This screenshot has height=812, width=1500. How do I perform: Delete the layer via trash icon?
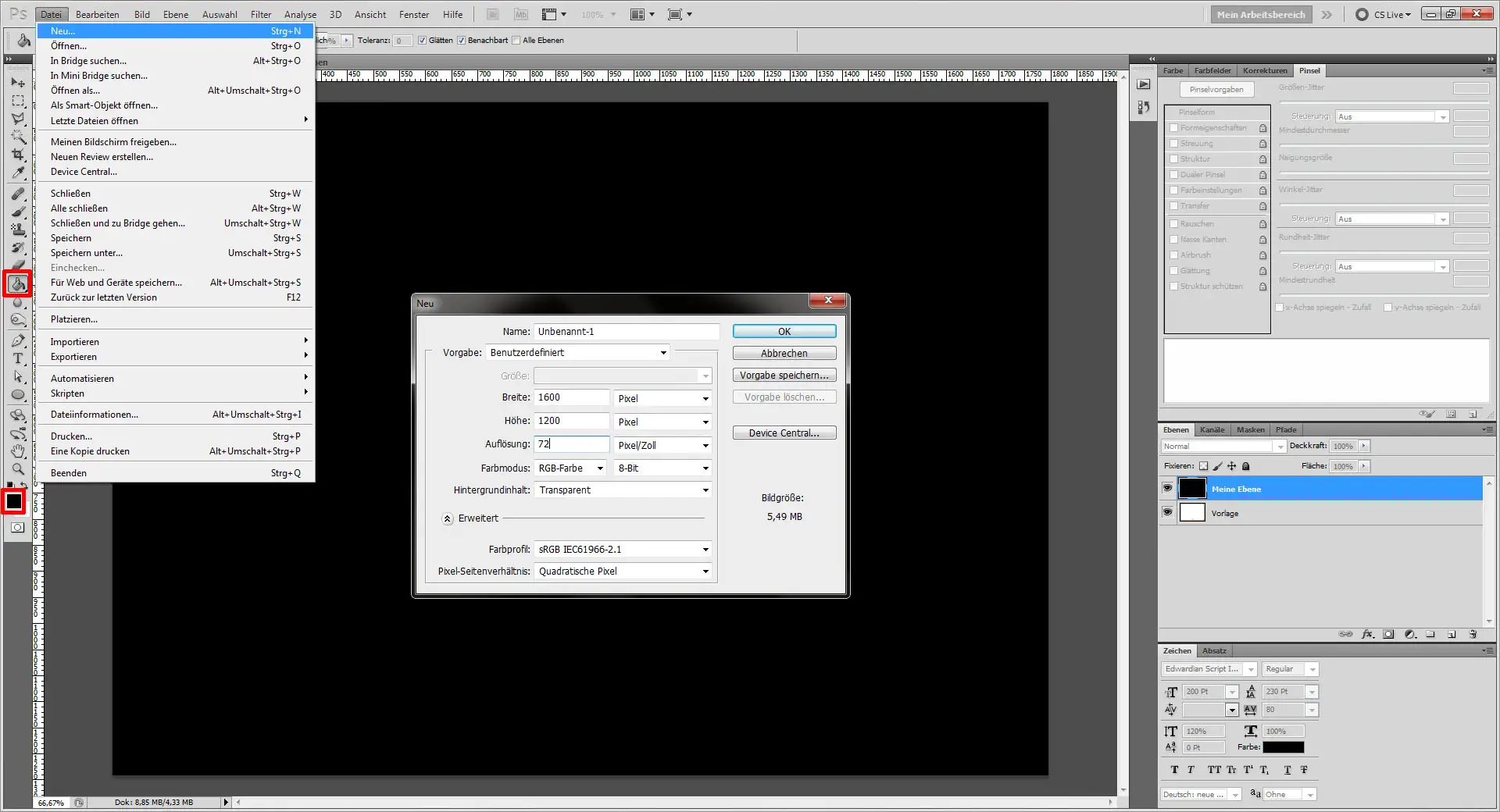[1473, 634]
